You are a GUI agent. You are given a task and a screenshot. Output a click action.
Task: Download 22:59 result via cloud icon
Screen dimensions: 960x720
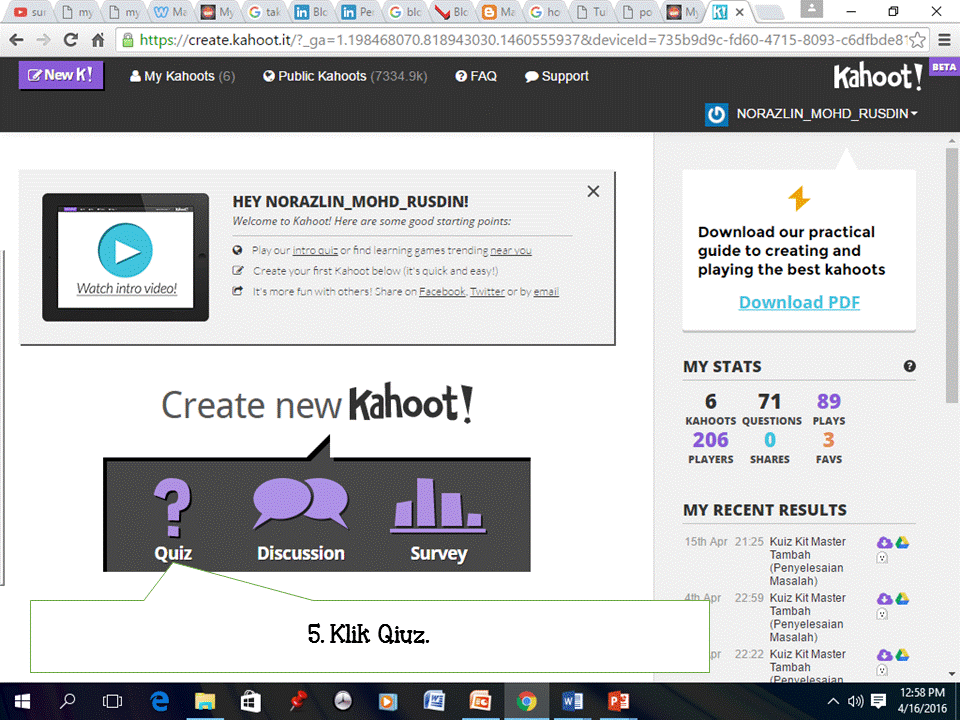pos(884,599)
